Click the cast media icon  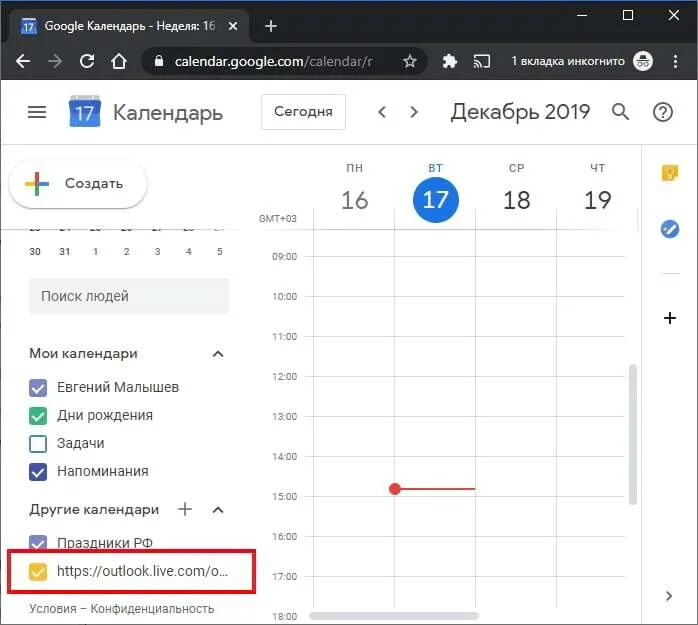click(482, 61)
